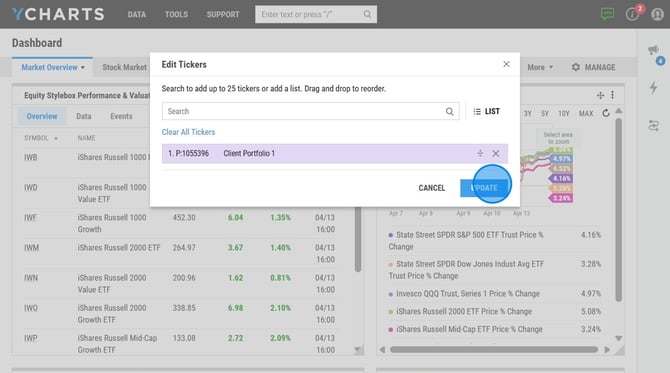Click the chart horizontal scrollbar
This screenshot has height=373, width=670.
[x=494, y=350]
